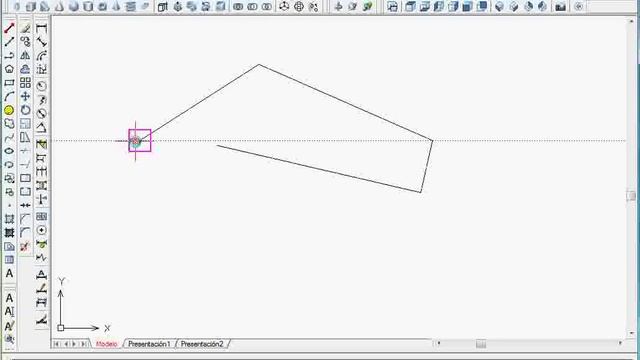640x360 pixels.
Task: Select the Scale tool
Action: [x=25, y=124]
